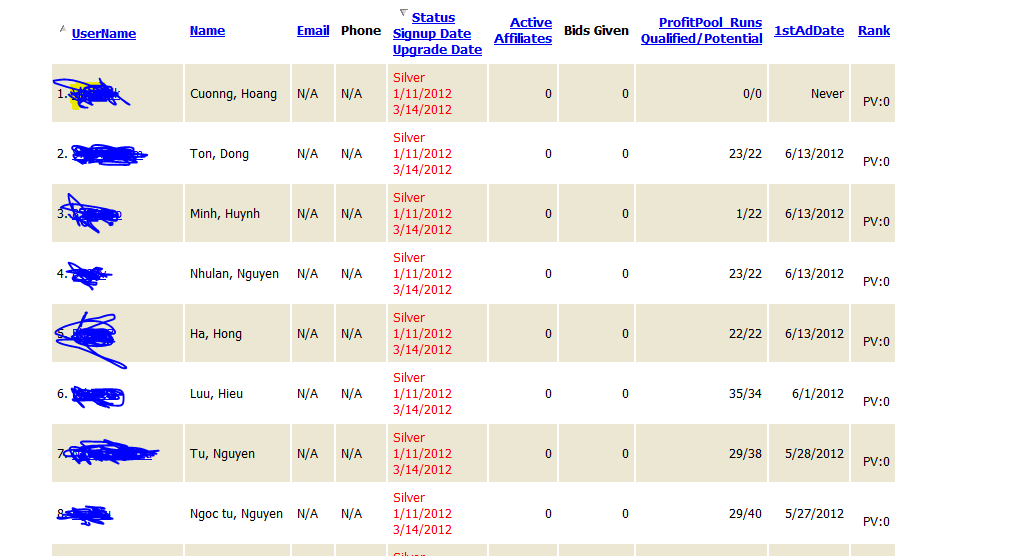Click the name cell Cuonng, Hoang
The height and width of the screenshot is (556, 1026).
pyautogui.click(x=233, y=94)
